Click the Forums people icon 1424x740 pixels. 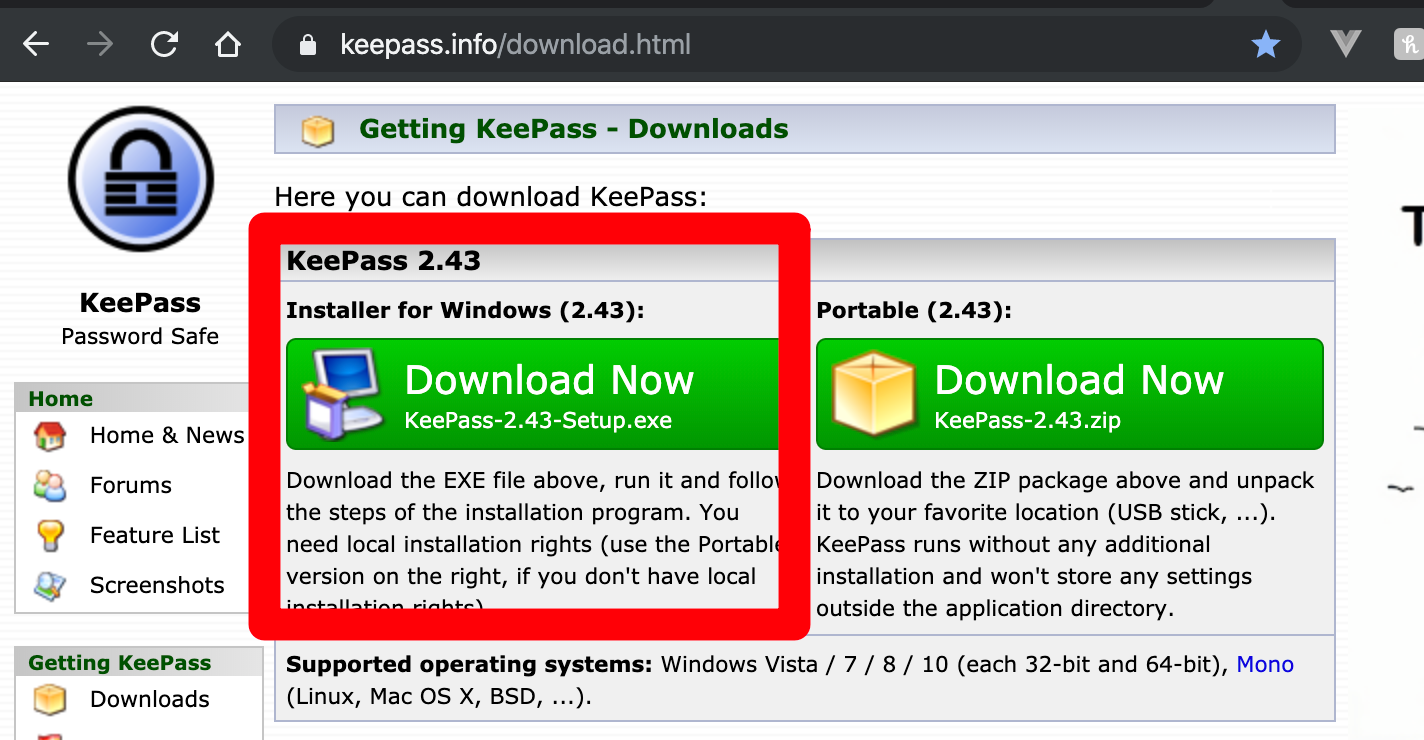point(49,486)
